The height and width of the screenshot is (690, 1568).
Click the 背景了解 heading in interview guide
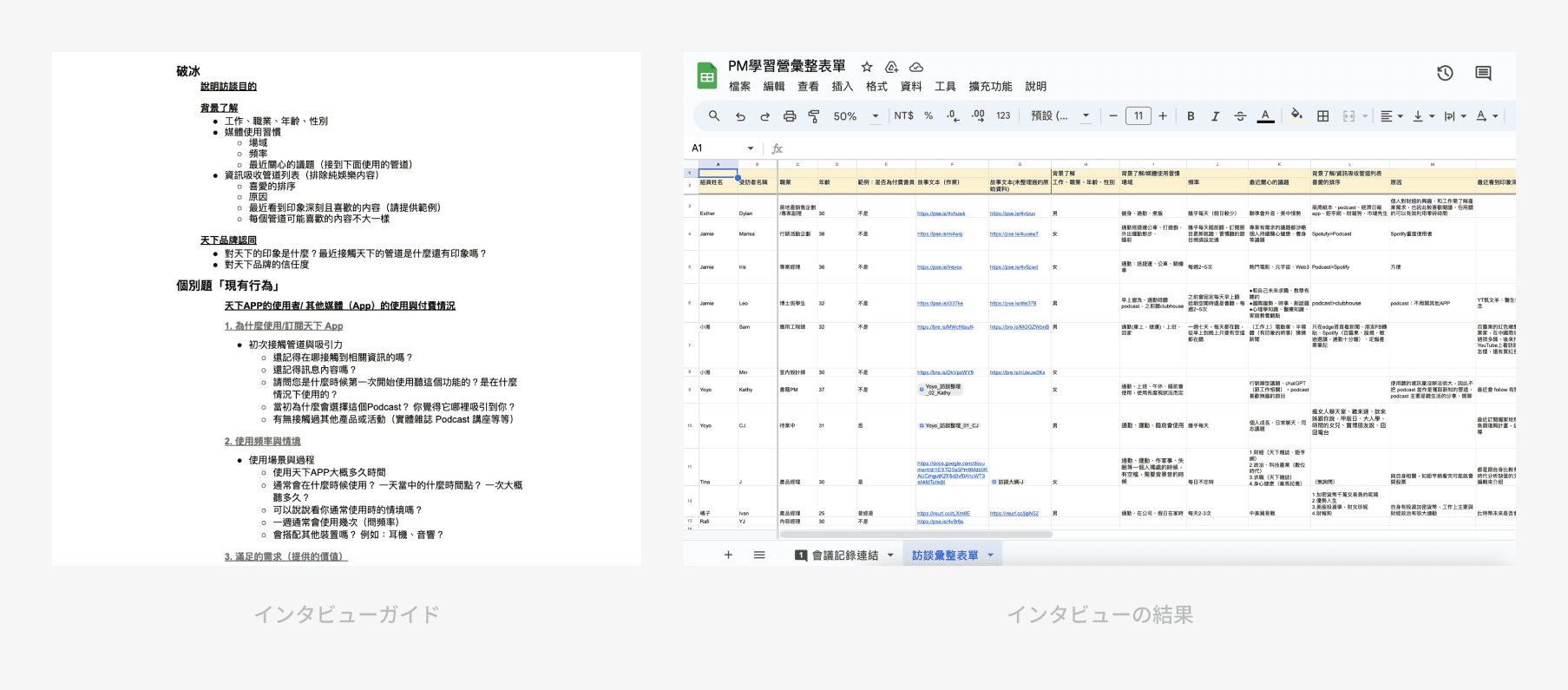click(219, 108)
